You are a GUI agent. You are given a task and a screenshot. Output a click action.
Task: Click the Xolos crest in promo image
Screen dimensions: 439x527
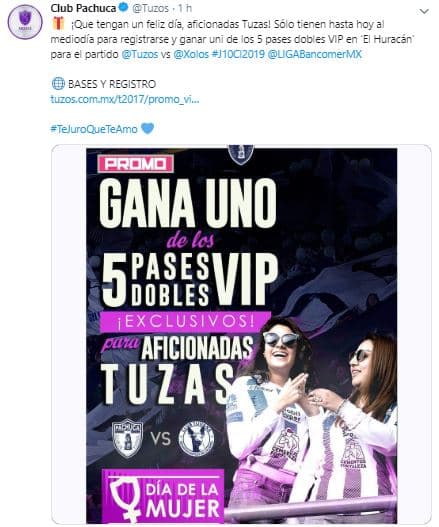click(196, 439)
